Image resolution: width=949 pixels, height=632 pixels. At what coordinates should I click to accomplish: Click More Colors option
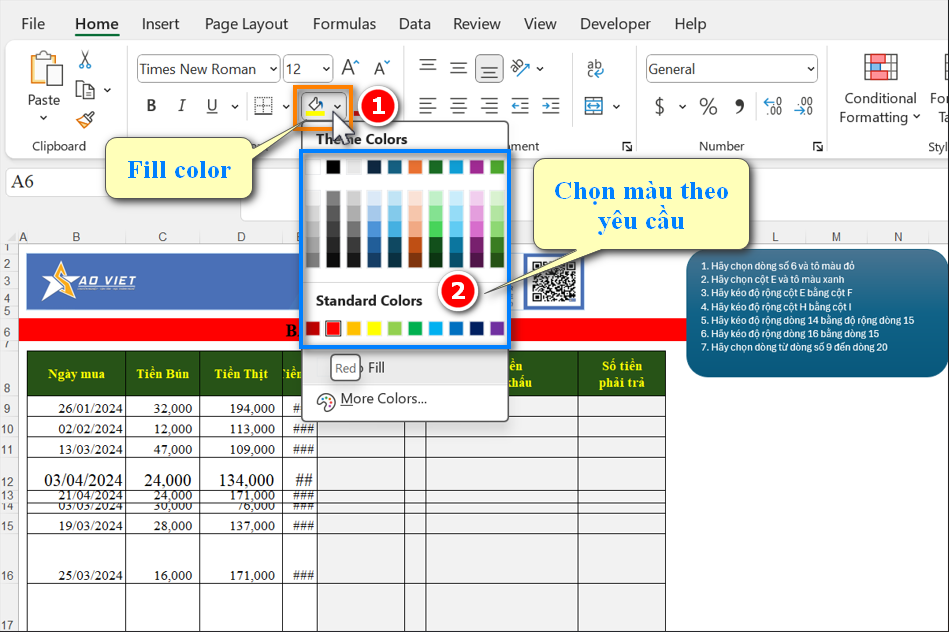pyautogui.click(x=384, y=399)
